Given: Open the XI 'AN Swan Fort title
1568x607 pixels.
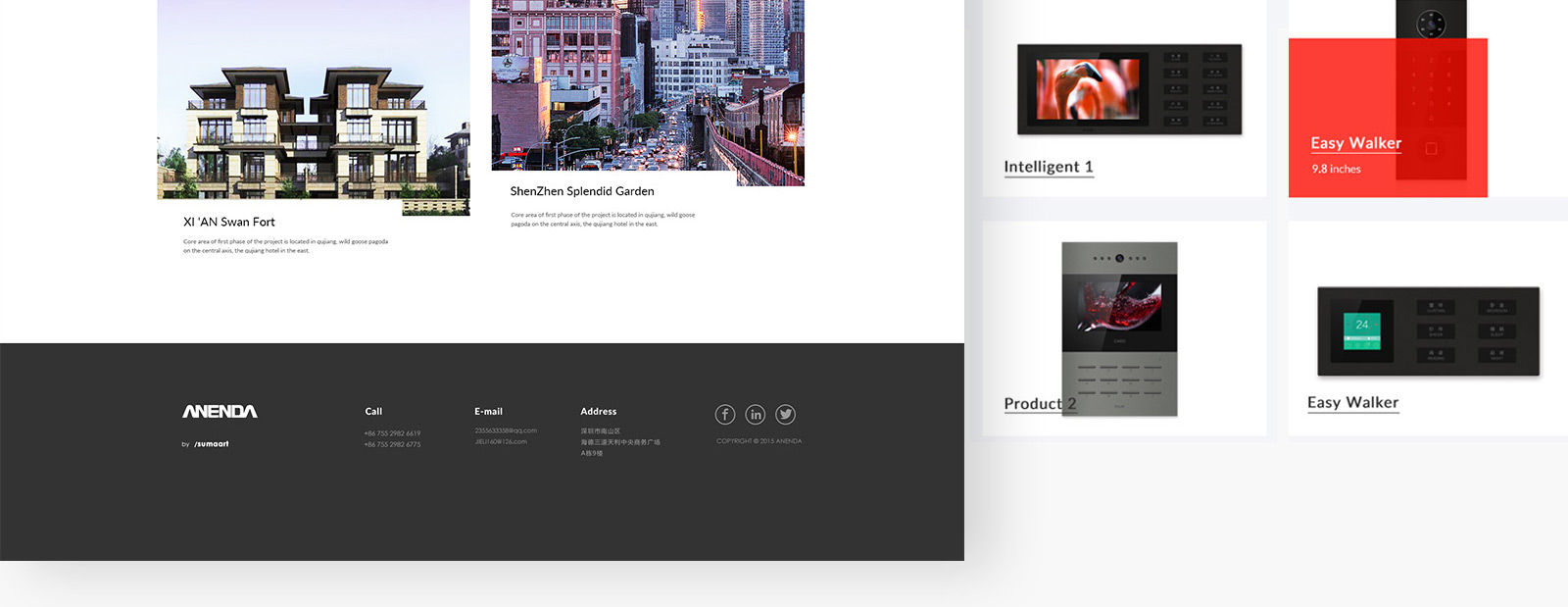Looking at the screenshot, I should coord(229,223).
